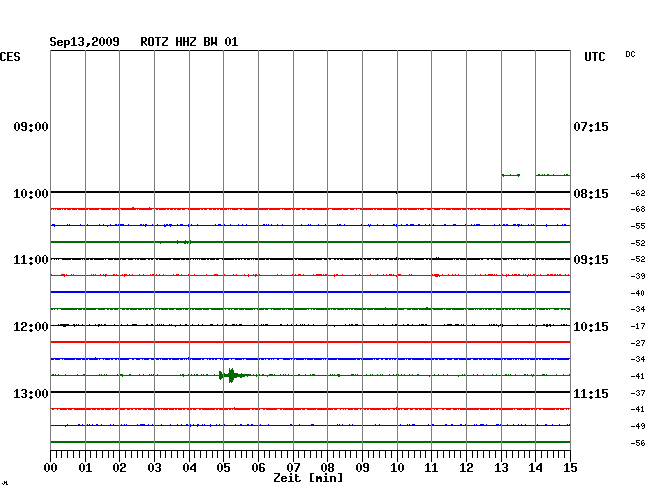The image size is (650, 494).
Task: Click the "07" minute axis label
Action: (x=293, y=468)
